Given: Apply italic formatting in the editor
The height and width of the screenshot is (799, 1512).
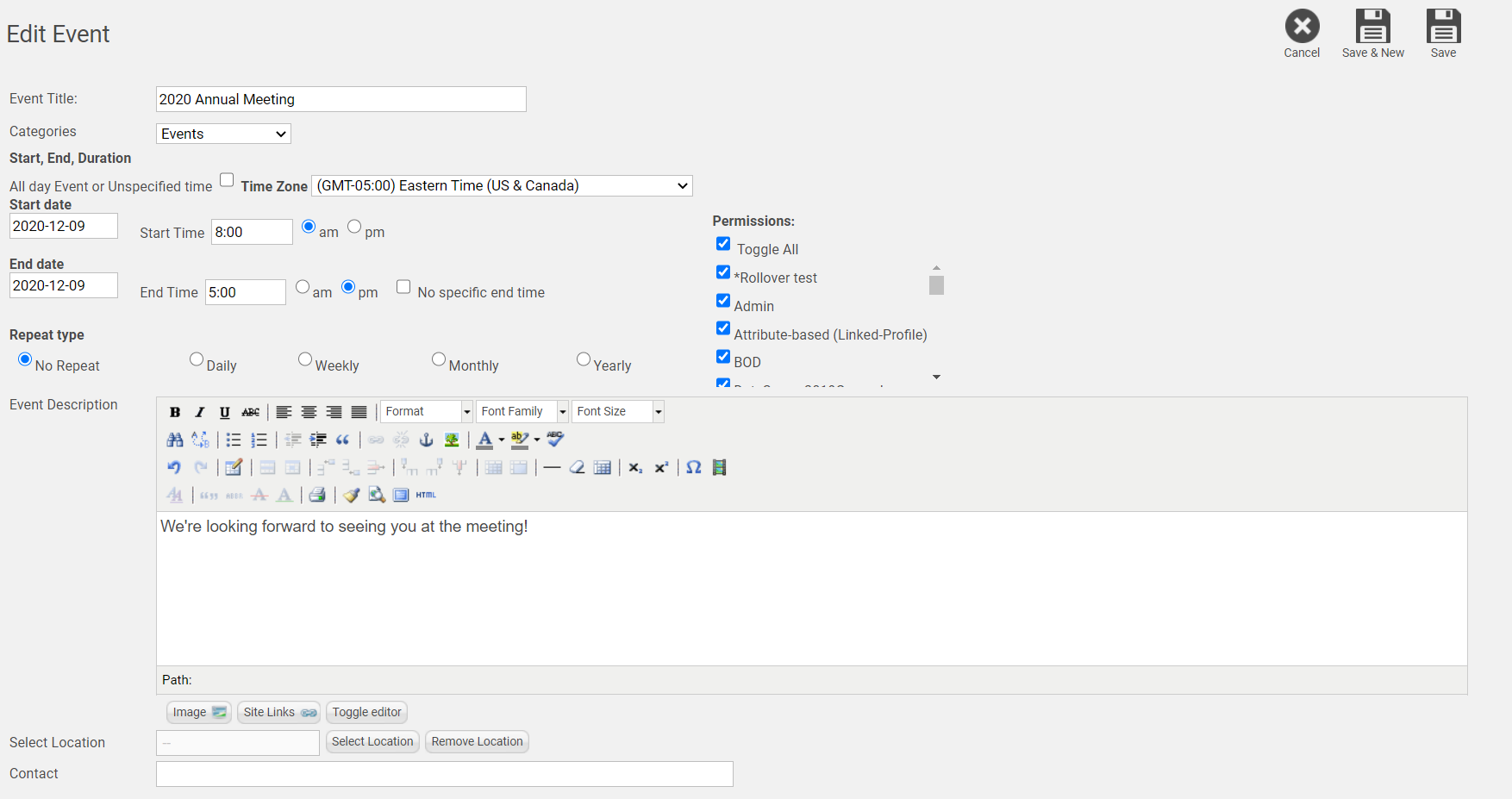Looking at the screenshot, I should click(200, 412).
